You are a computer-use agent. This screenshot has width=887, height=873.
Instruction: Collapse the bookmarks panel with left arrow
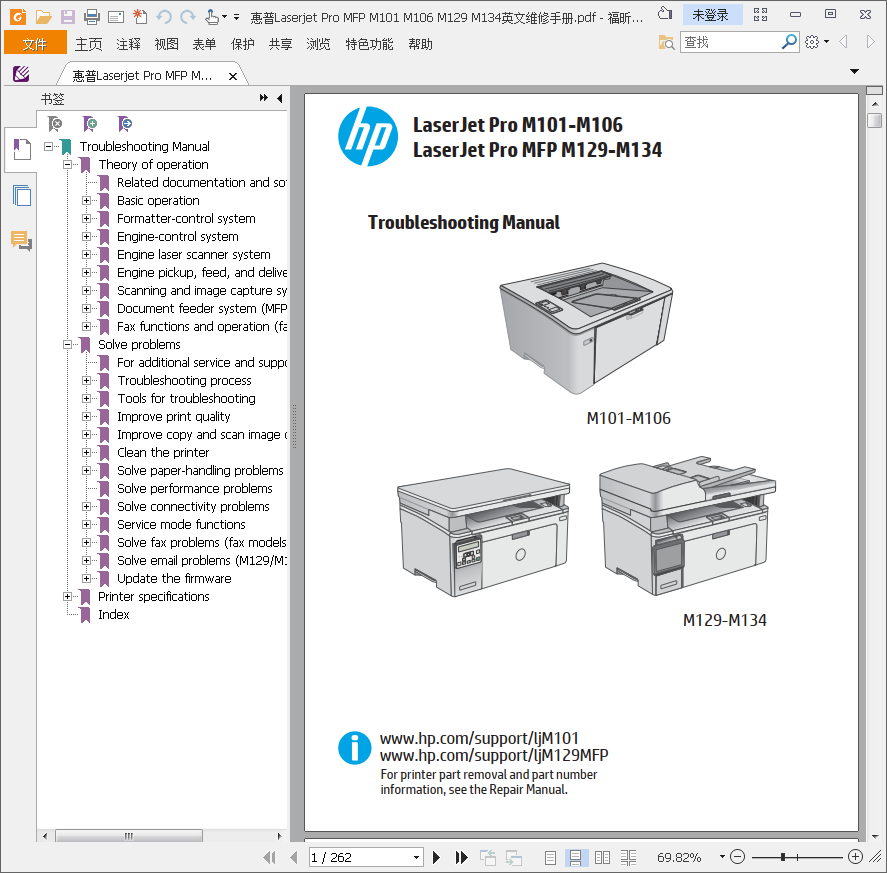click(279, 98)
